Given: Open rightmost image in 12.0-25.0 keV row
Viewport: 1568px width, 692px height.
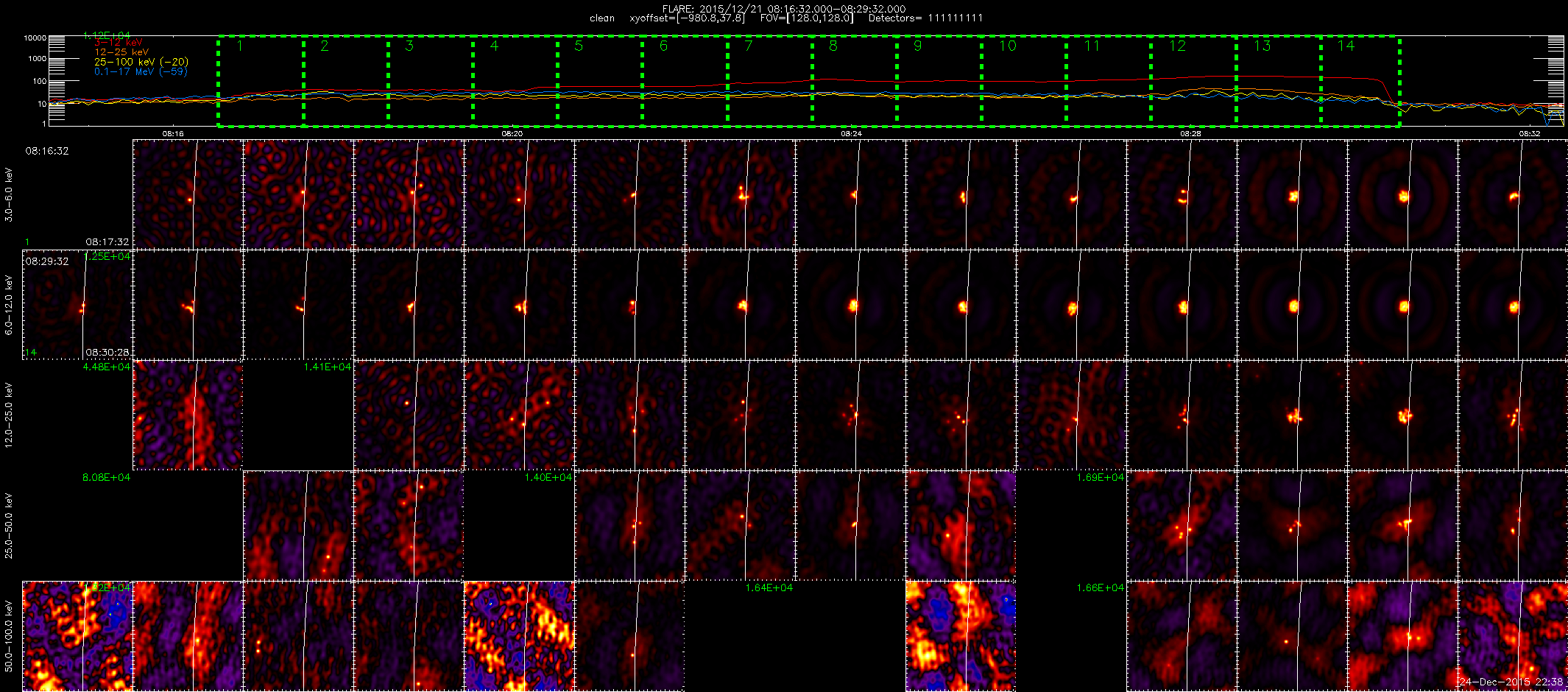Looking at the screenshot, I should (x=1513, y=415).
